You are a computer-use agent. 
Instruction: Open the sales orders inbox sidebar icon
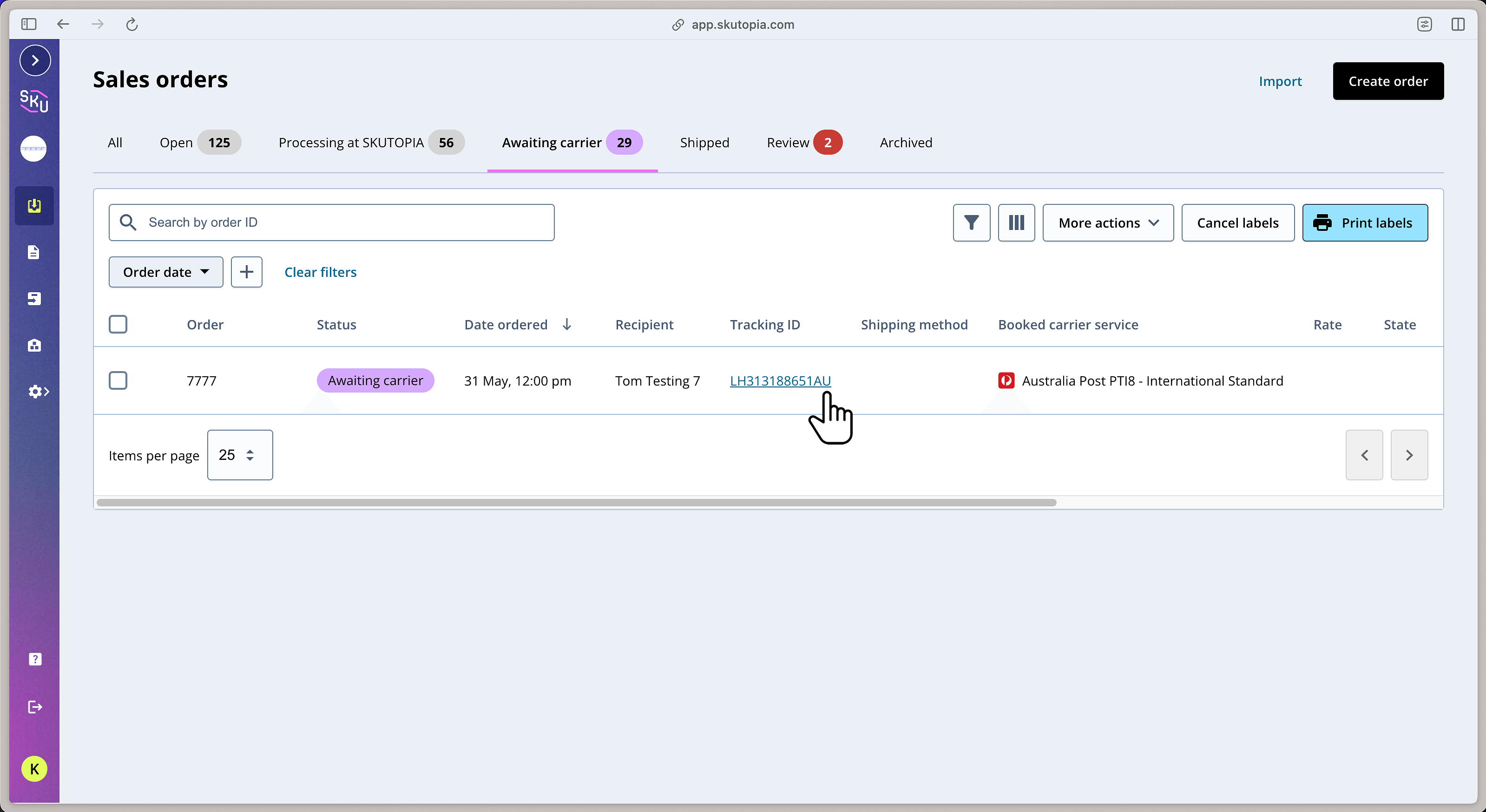tap(34, 206)
